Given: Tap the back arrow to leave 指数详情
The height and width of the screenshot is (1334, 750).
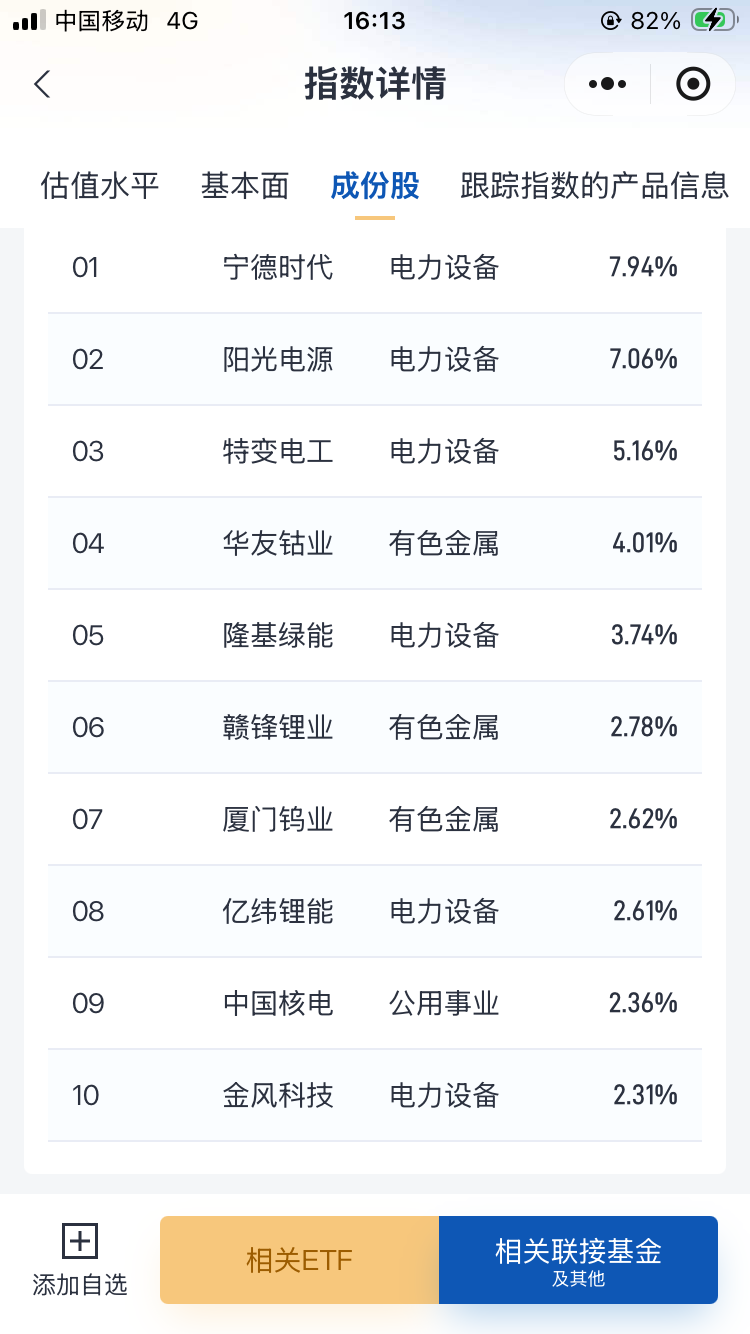Looking at the screenshot, I should (x=41, y=85).
